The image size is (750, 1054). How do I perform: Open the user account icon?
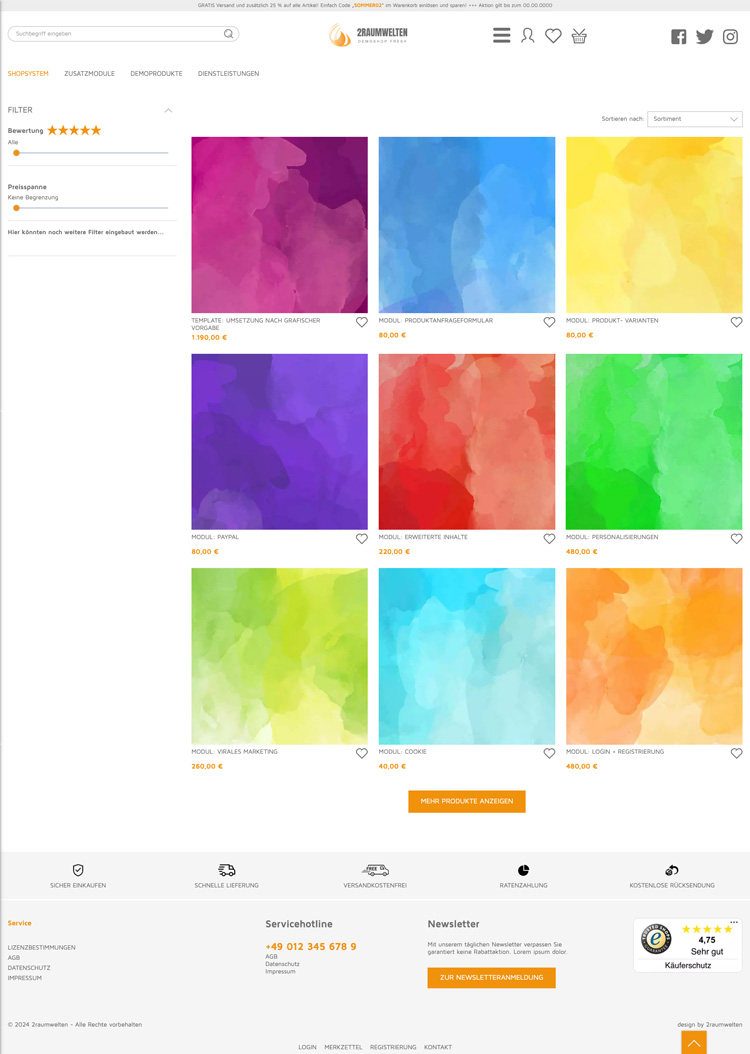[528, 36]
